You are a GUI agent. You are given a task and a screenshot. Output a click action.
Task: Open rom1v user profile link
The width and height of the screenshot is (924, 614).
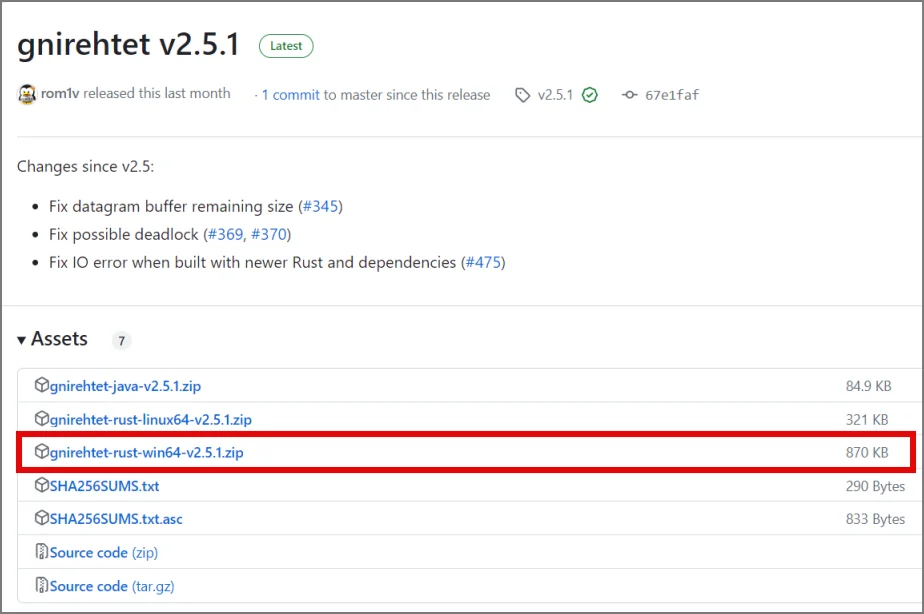coord(60,94)
